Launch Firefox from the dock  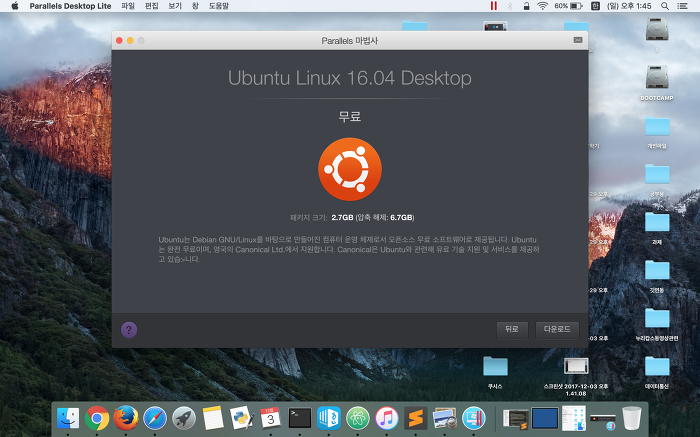(125, 419)
